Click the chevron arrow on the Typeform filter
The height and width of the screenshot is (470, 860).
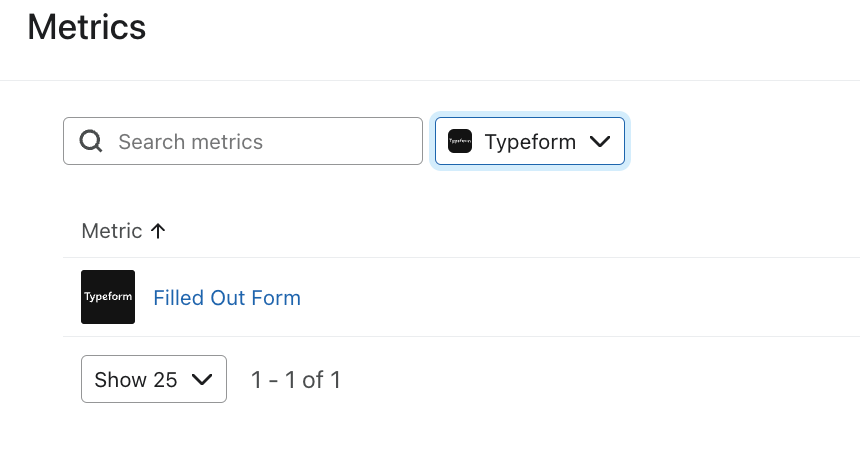pos(600,142)
